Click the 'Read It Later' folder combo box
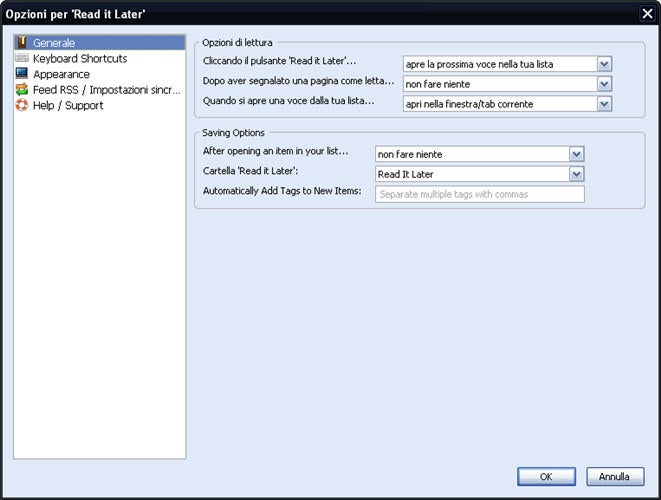The width and height of the screenshot is (661, 500). tap(480, 174)
